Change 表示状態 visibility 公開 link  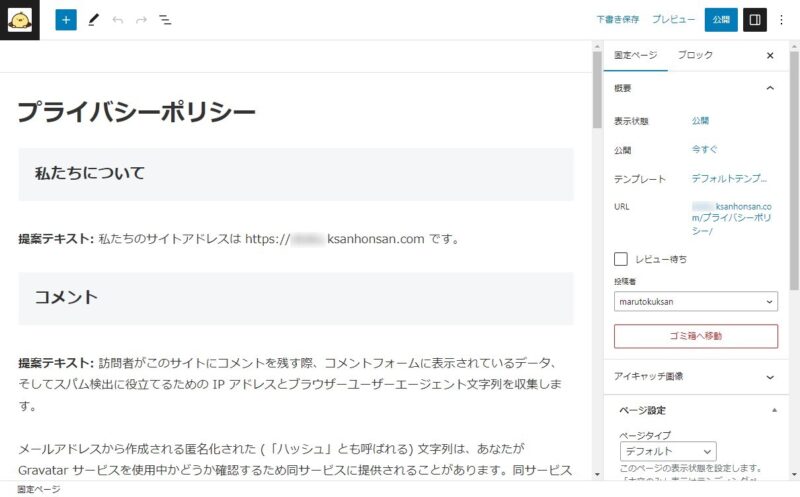(x=700, y=120)
